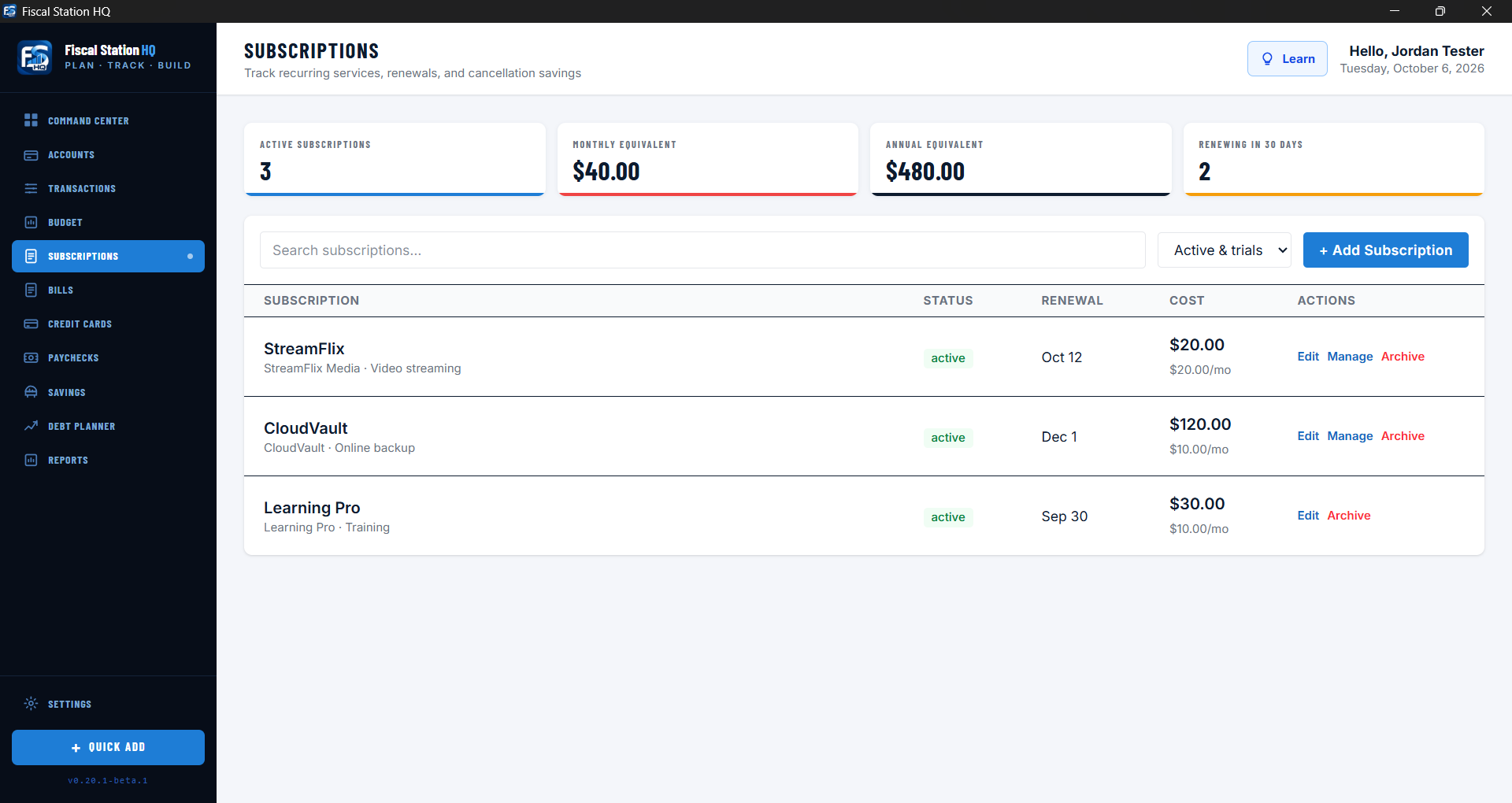Click the Learn button
This screenshot has width=1512, height=803.
(1287, 59)
